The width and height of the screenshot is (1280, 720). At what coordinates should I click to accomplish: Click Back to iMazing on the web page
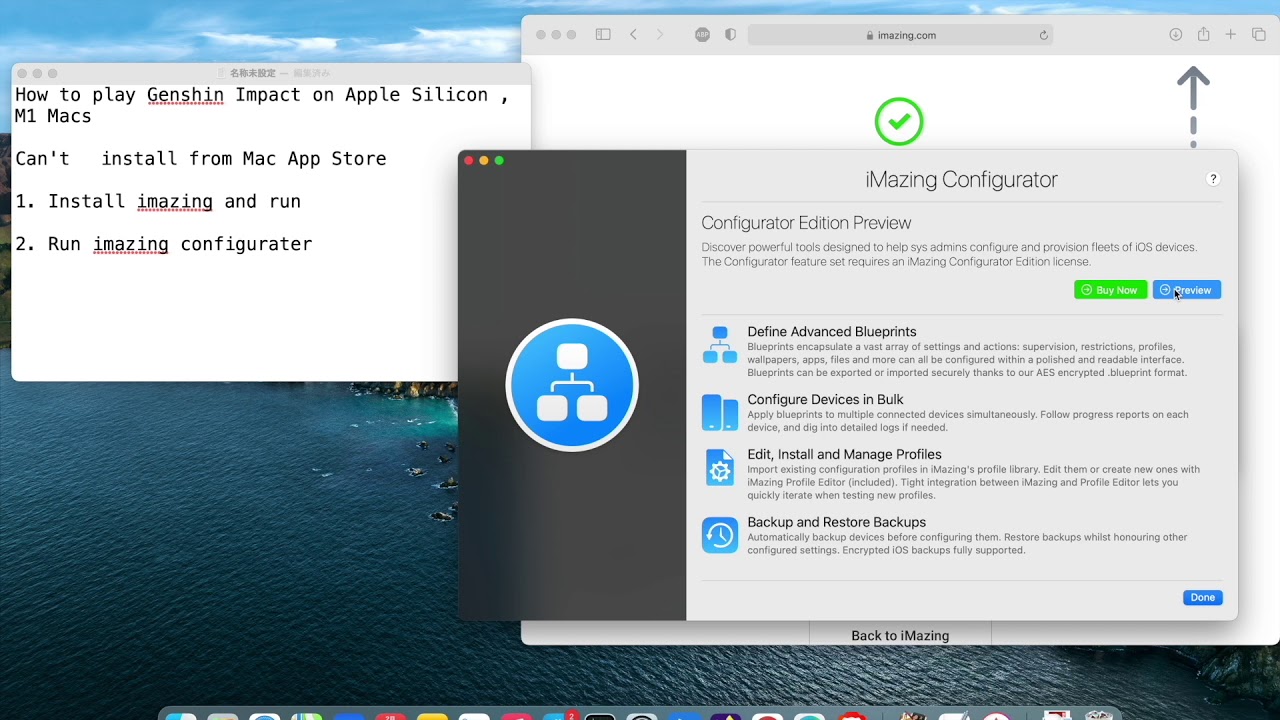(x=900, y=635)
